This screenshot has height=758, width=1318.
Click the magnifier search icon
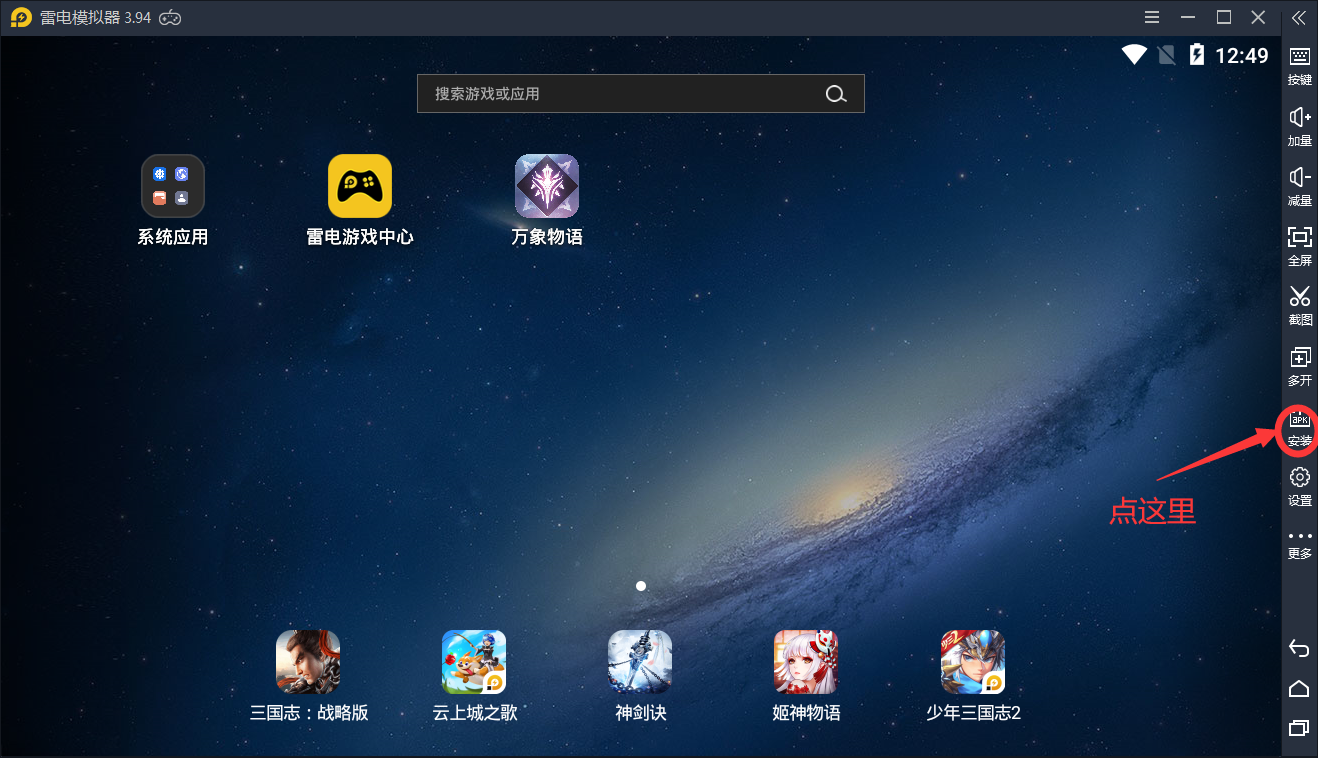click(836, 94)
